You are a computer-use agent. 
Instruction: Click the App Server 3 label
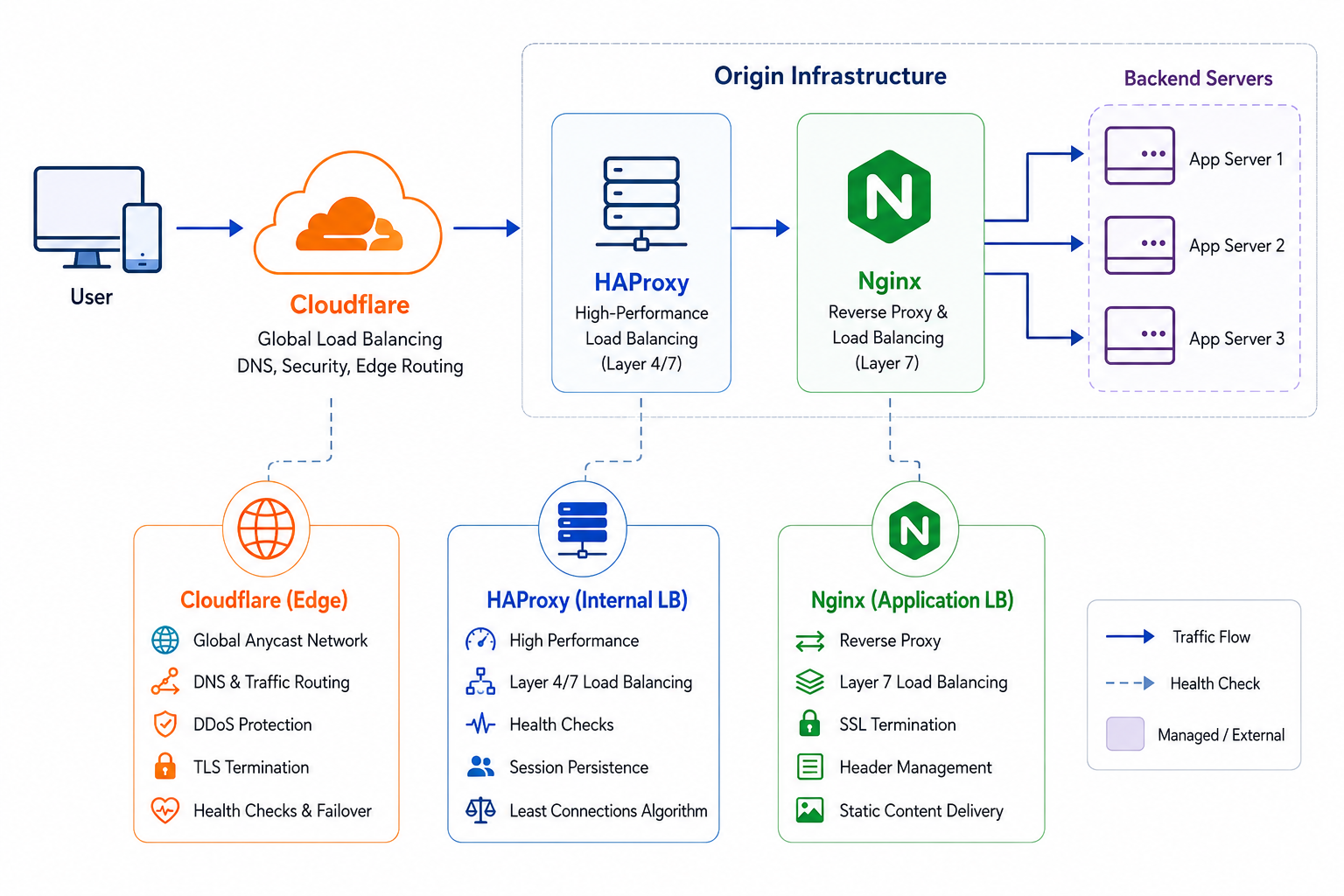(x=1236, y=339)
